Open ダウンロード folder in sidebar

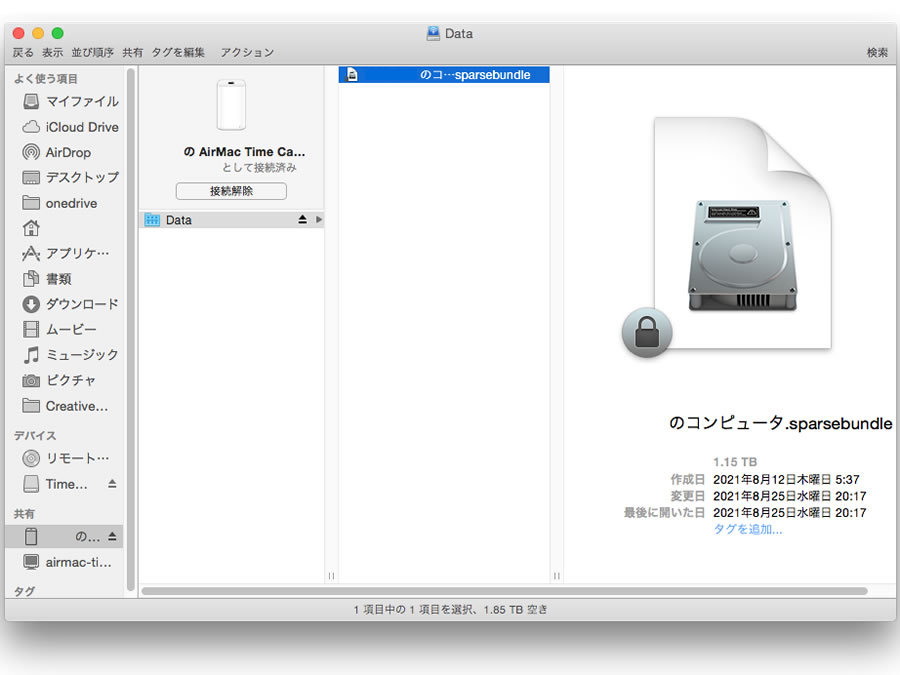pyautogui.click(x=70, y=304)
